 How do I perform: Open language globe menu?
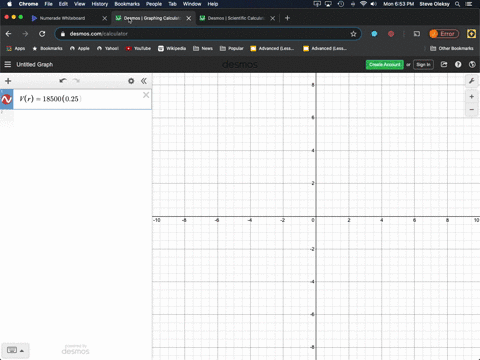point(472,64)
